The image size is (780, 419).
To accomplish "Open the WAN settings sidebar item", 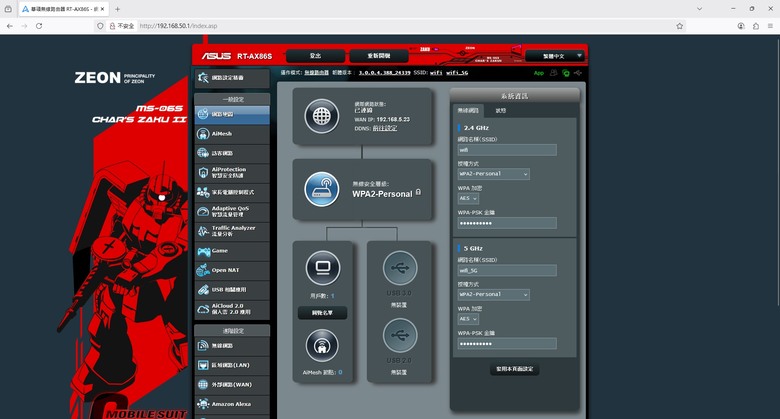I will (x=232, y=385).
